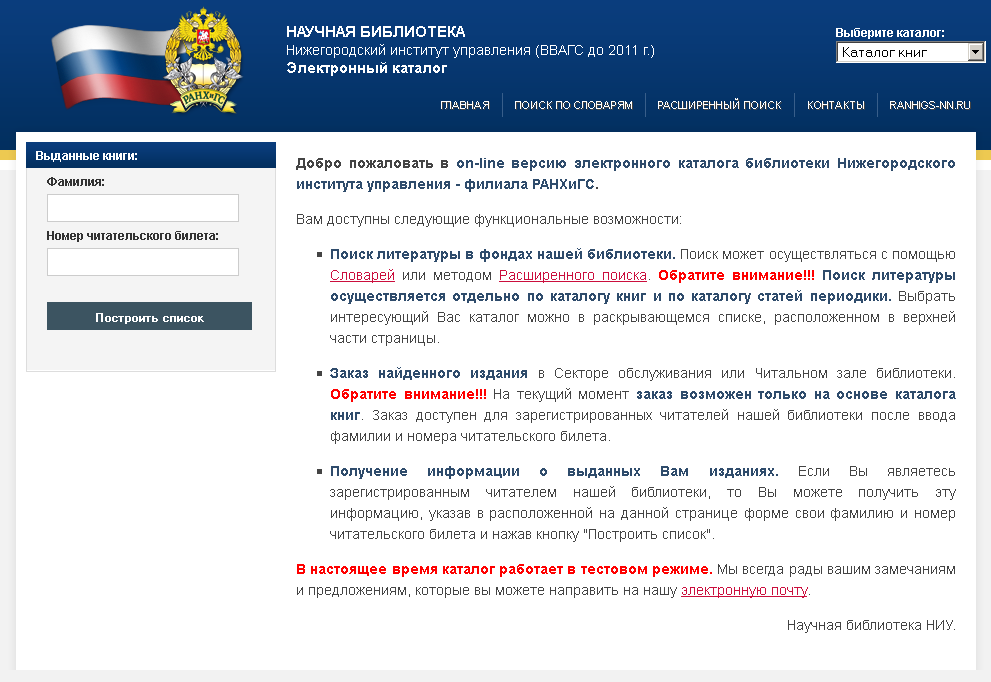Visit the RANHIGS-NN.RU menu link
The height and width of the screenshot is (682, 991).
(929, 105)
